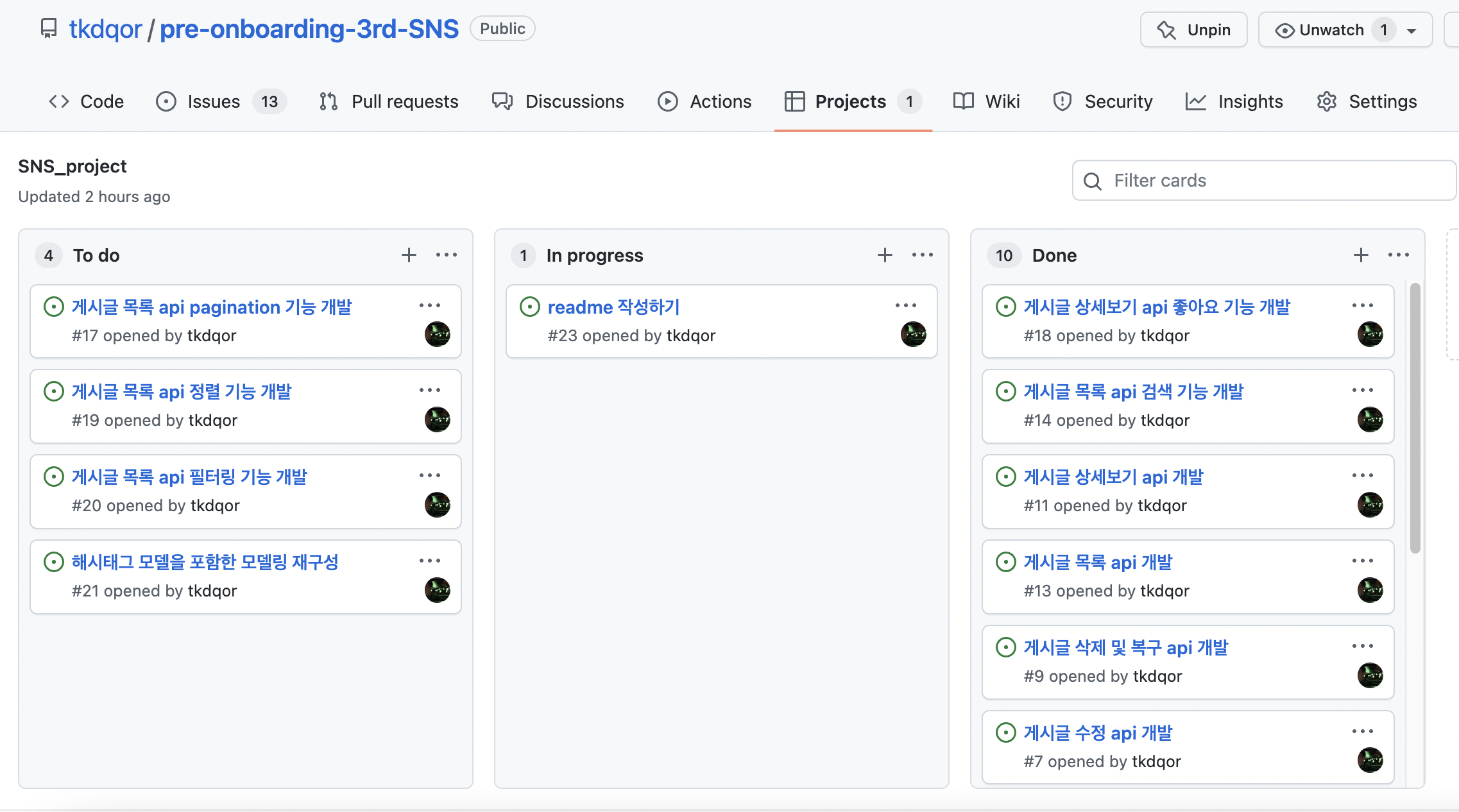Open the Insights tab
This screenshot has height=812, width=1459.
(x=1234, y=101)
